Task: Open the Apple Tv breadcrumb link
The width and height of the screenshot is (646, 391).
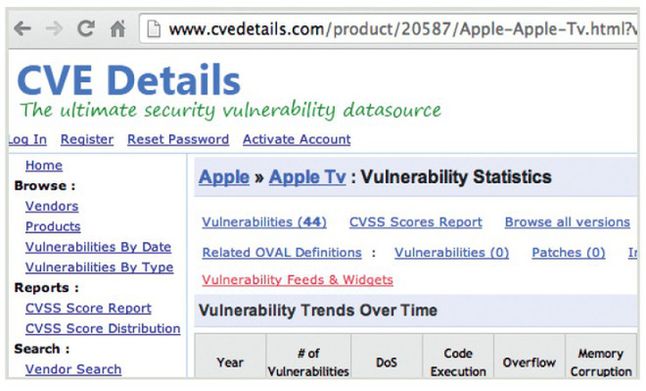Action: point(307,177)
